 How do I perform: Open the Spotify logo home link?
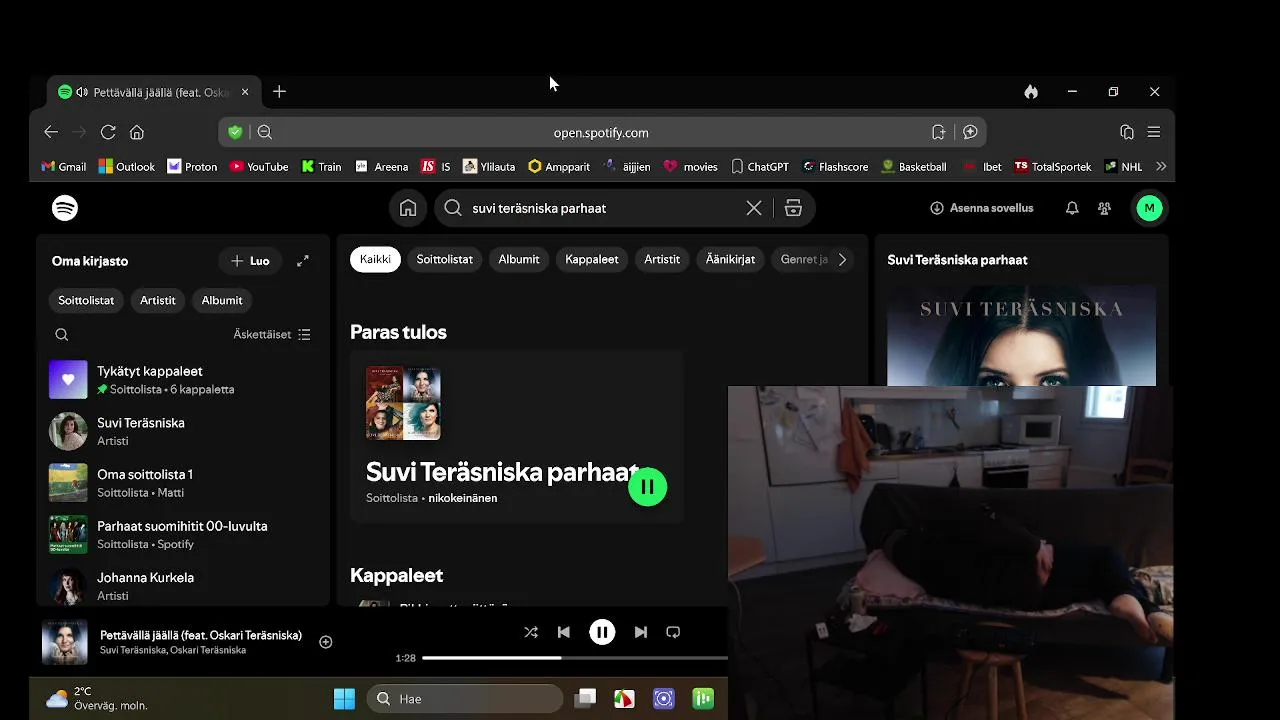tap(65, 208)
